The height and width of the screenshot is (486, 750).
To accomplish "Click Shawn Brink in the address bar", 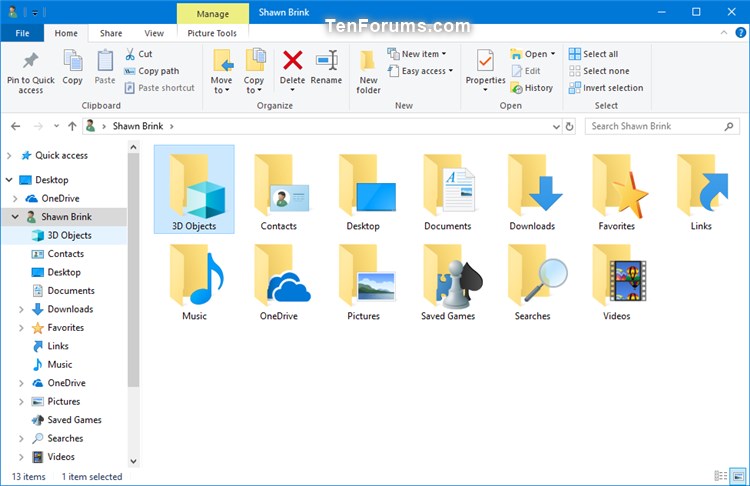I will pos(138,126).
